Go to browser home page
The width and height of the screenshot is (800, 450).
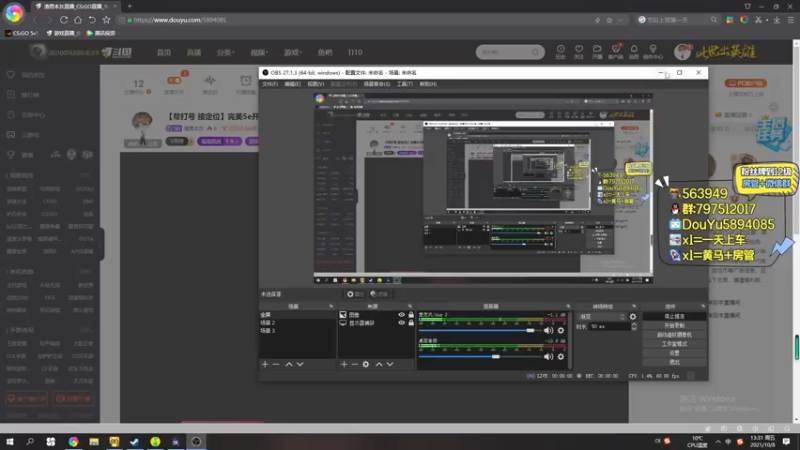(78, 20)
